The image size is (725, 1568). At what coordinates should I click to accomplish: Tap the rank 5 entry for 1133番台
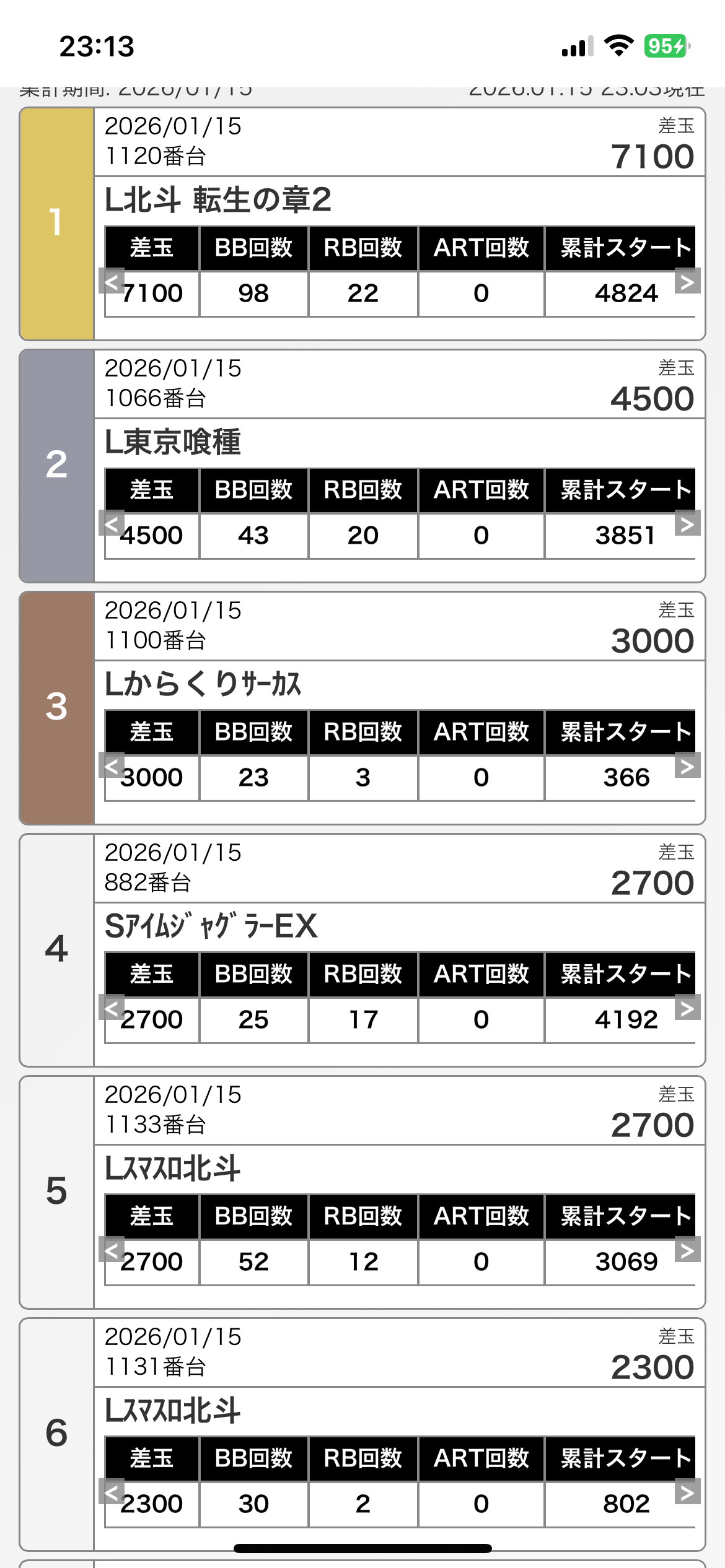(56, 1192)
